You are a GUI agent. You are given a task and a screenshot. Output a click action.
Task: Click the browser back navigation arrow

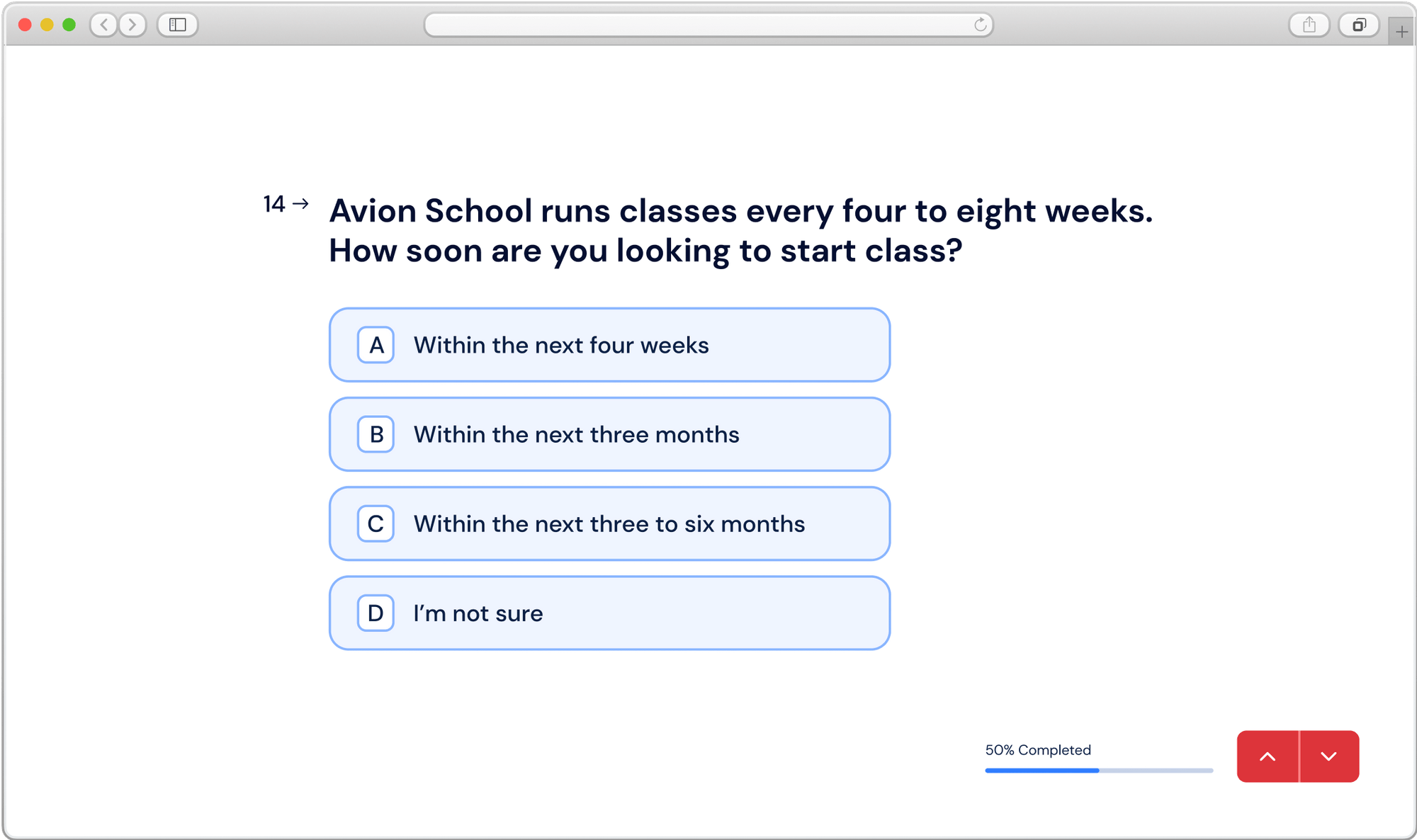coord(103,25)
